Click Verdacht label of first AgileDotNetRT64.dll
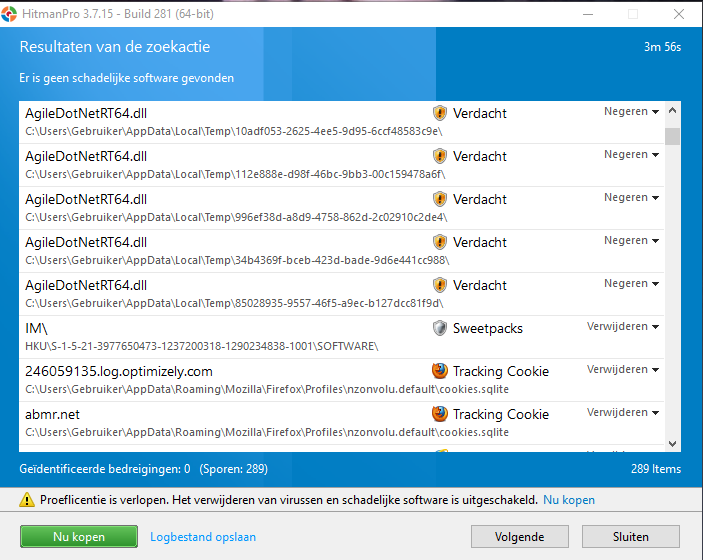 click(x=480, y=113)
